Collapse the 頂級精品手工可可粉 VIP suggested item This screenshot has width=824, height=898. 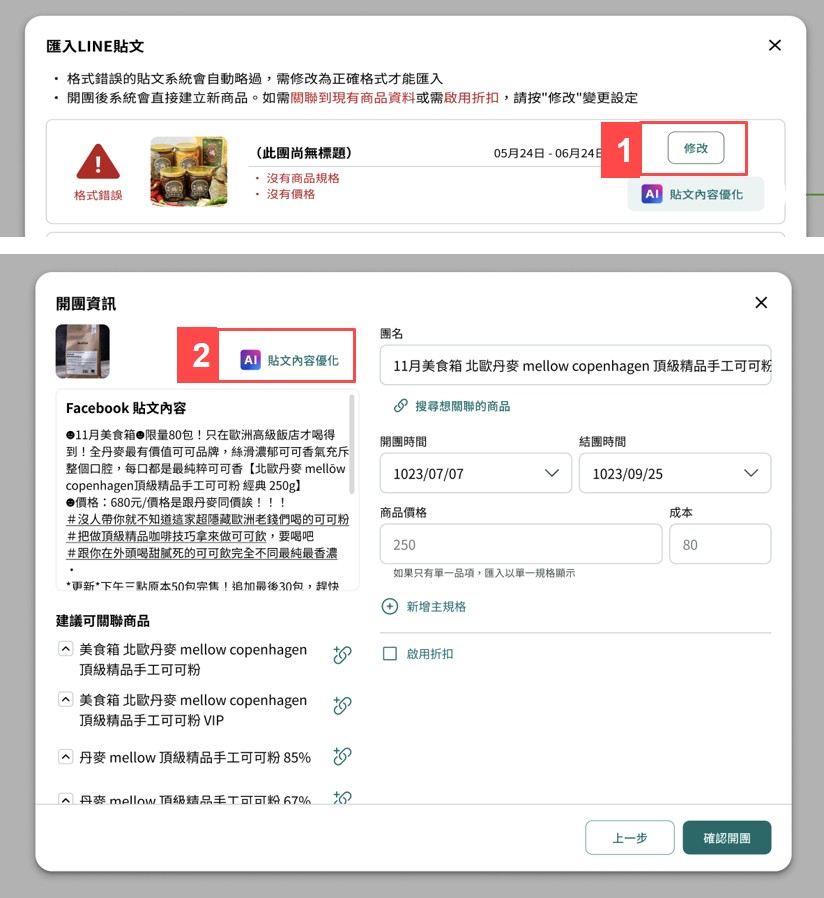coord(66,699)
